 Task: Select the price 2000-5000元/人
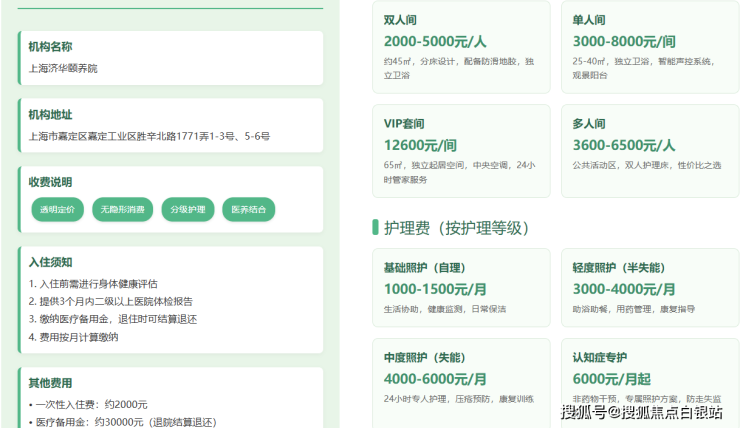point(435,42)
